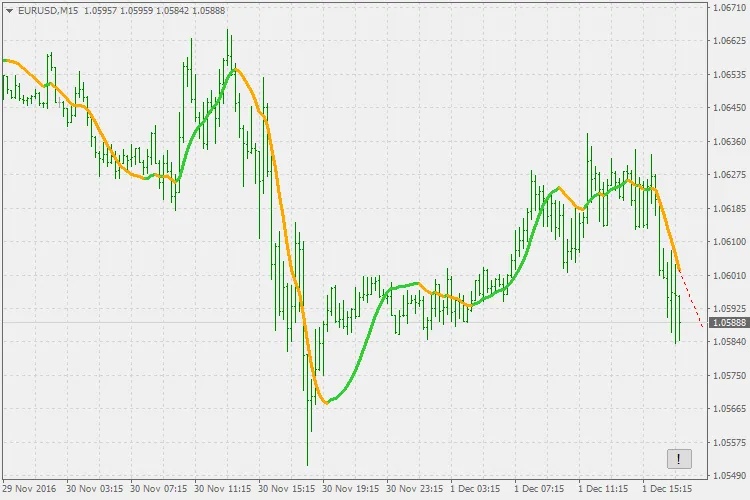This screenshot has width=750, height=500.
Task: Click the 30 Nov 23:15 time label
Action: 414,490
